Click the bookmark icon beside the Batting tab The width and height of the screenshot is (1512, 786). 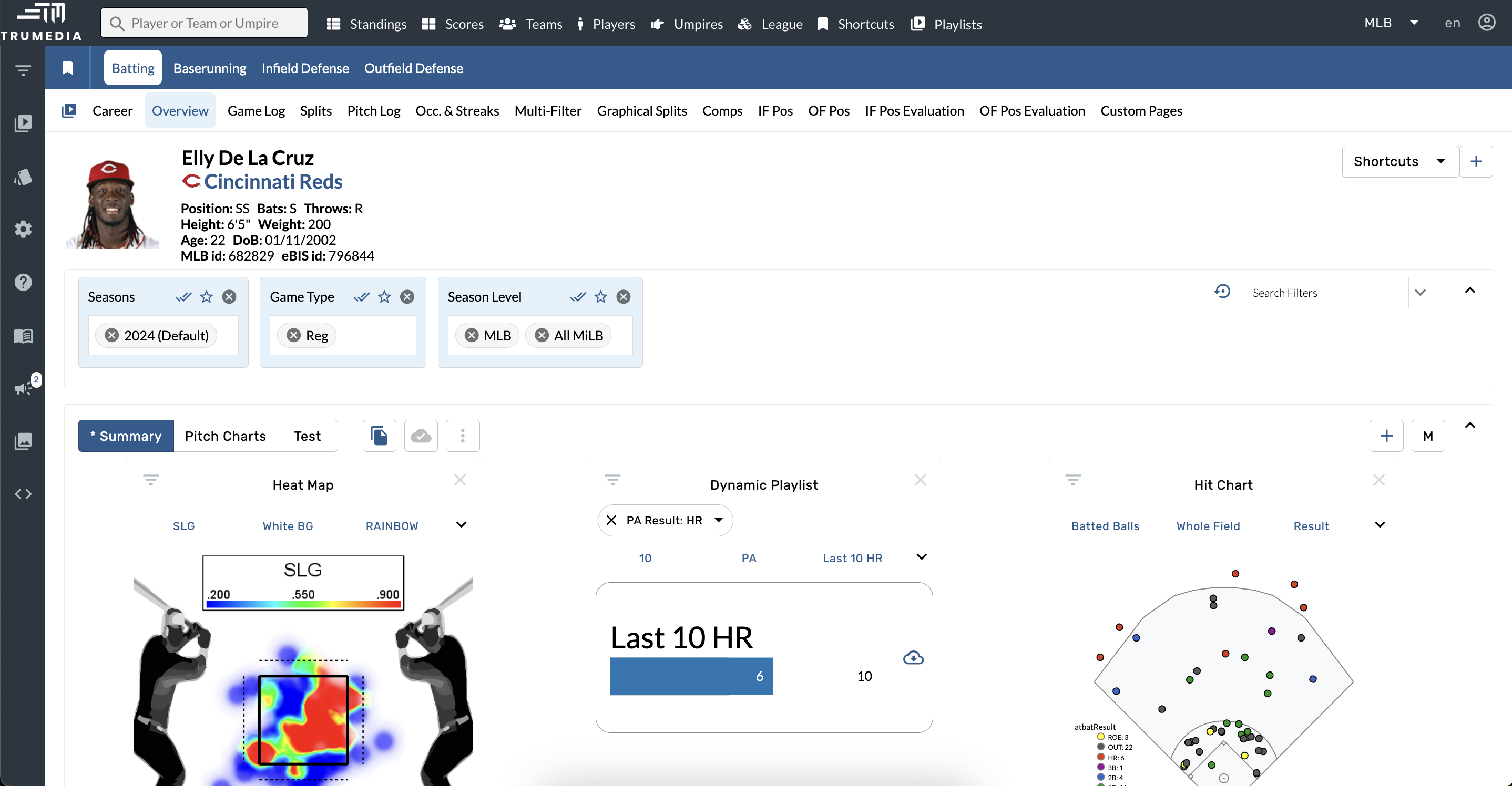tap(67, 68)
